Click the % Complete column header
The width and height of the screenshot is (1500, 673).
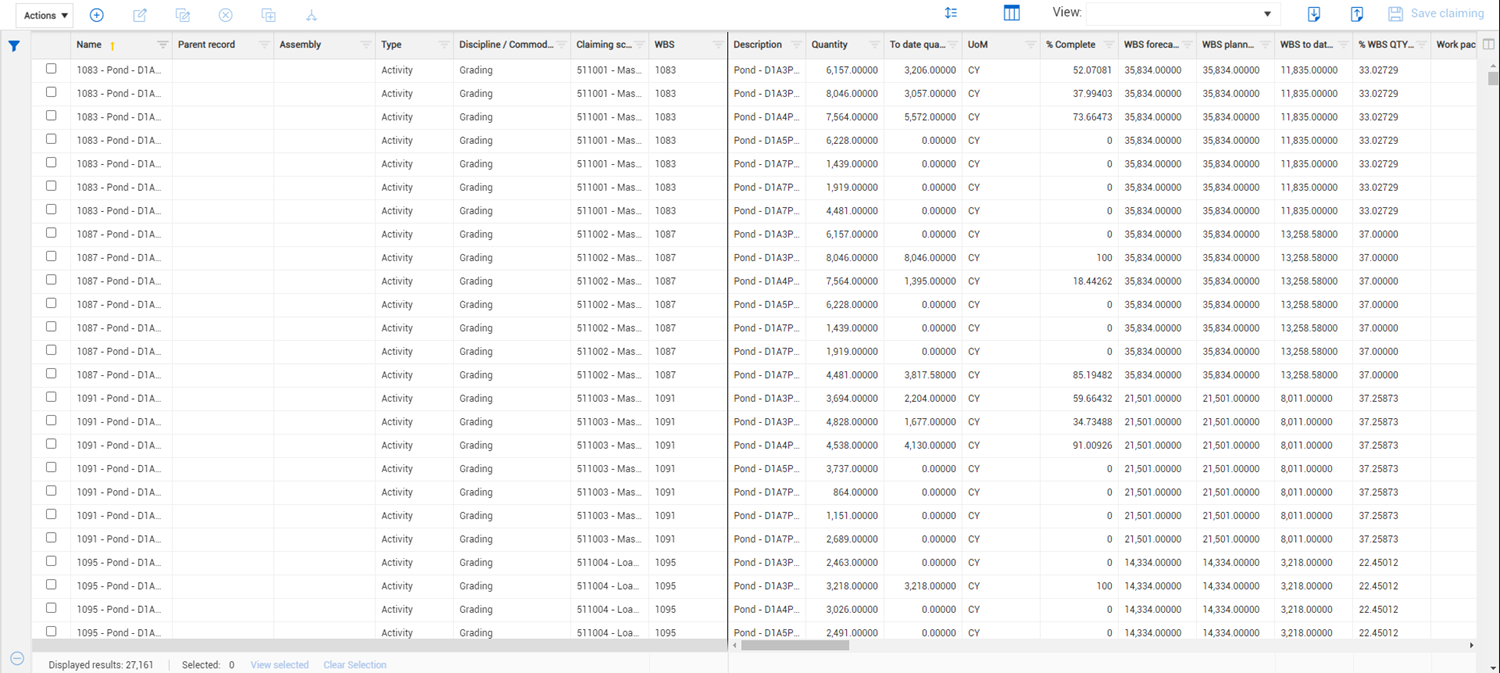(1070, 45)
